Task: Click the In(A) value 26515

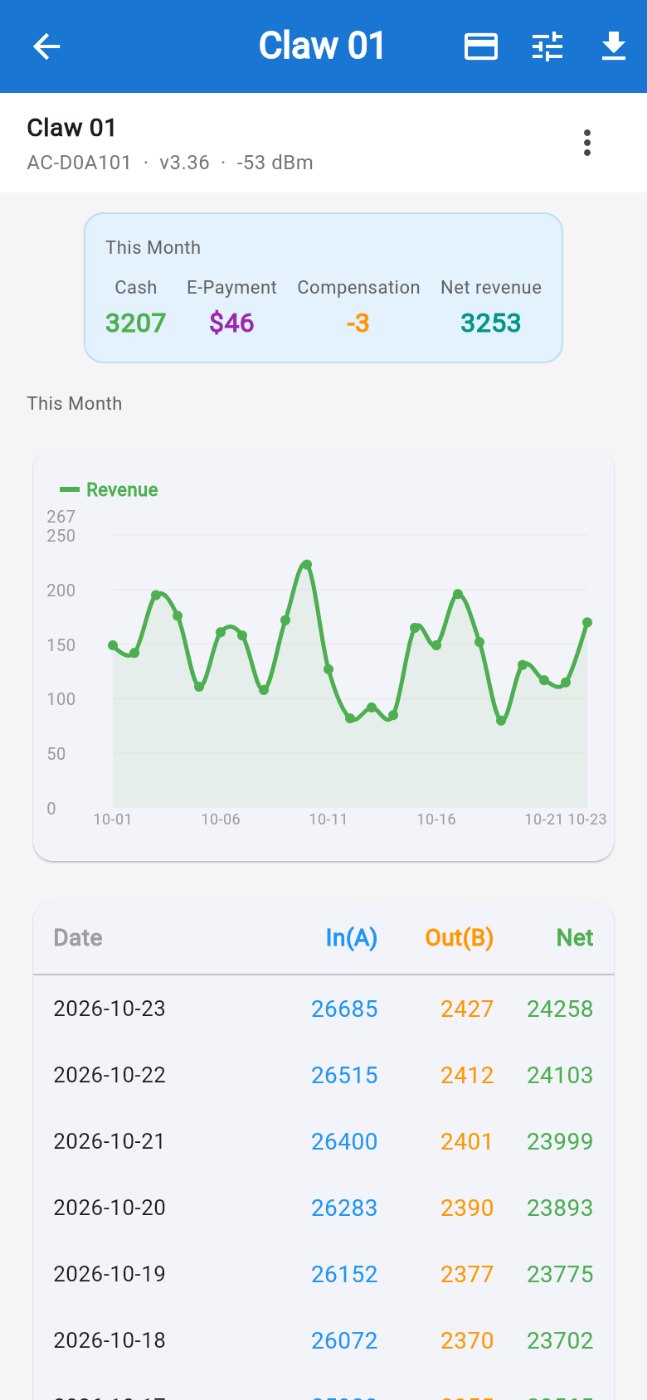Action: (x=344, y=1075)
